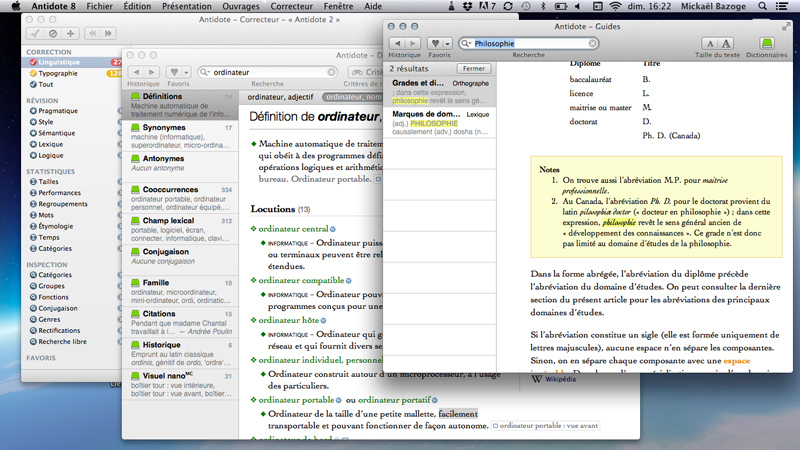800x450 pixels.
Task: Open the Favoris dropdown arrow in dictionary window
Action: [x=186, y=72]
